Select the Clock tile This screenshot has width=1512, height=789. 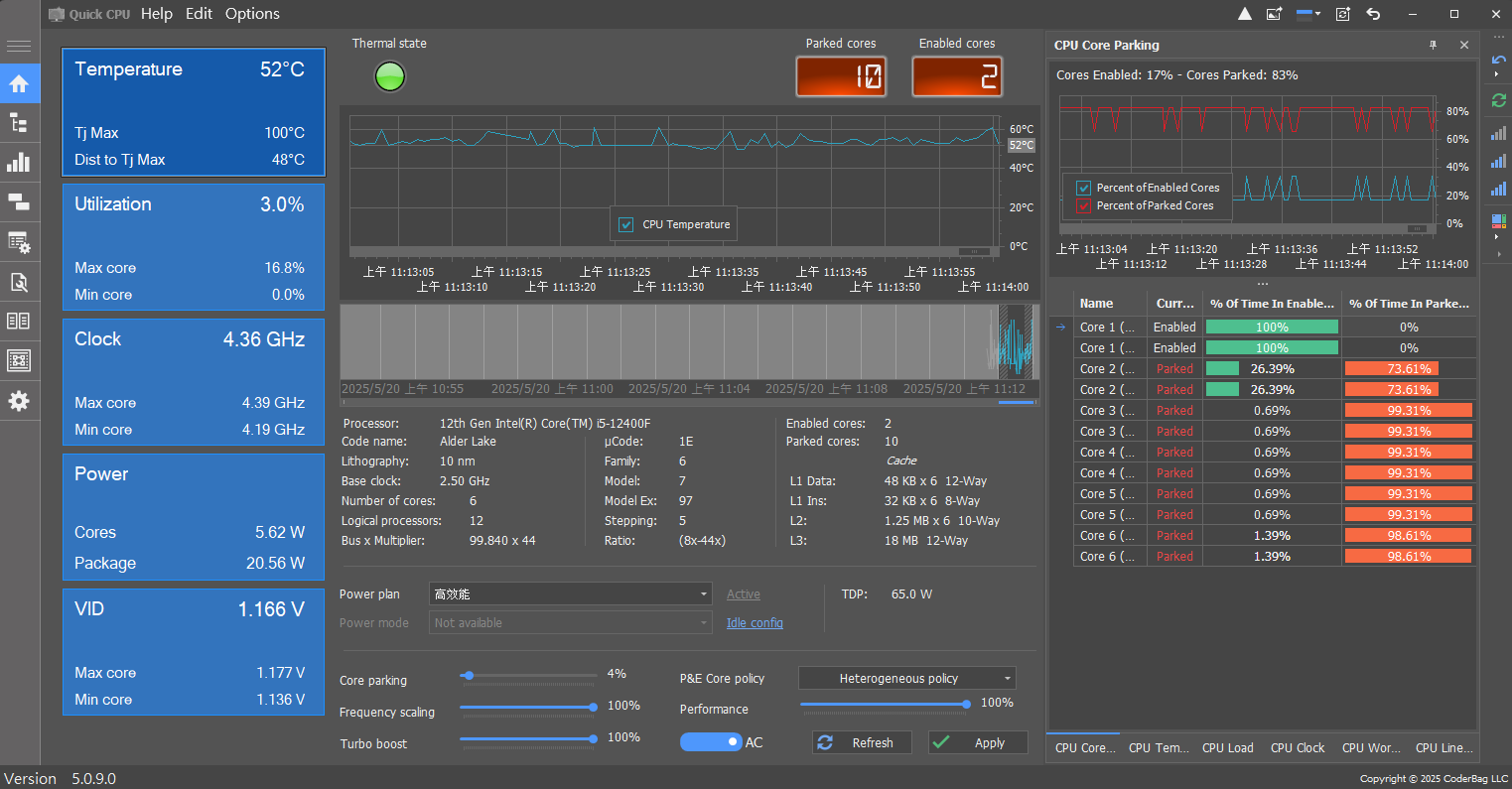(194, 382)
